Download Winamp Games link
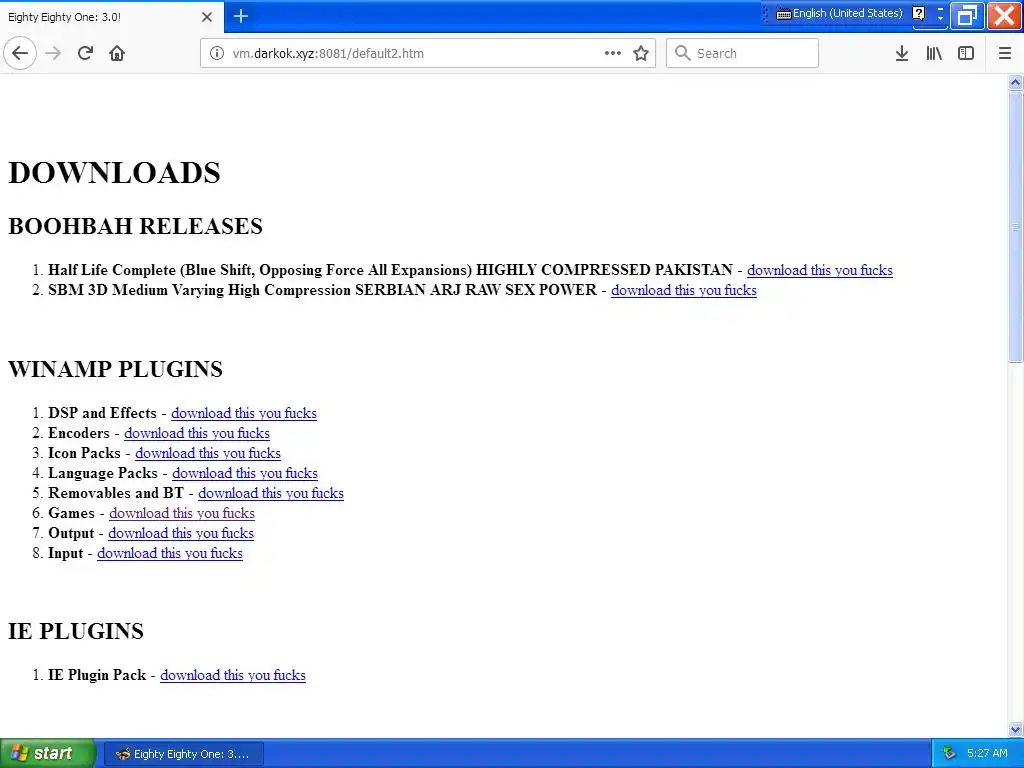 pos(182,513)
